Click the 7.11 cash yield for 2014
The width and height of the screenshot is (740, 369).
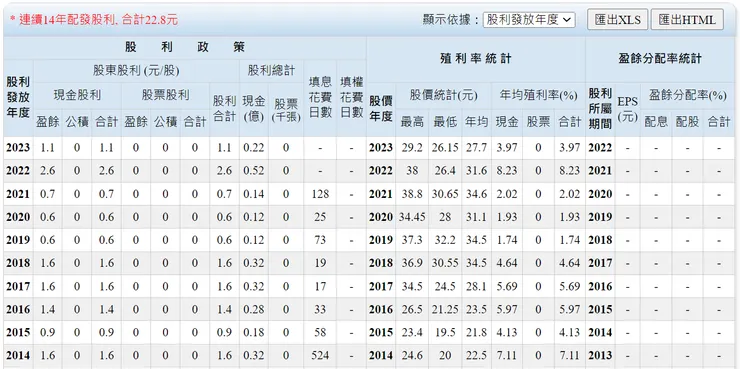pyautogui.click(x=507, y=355)
